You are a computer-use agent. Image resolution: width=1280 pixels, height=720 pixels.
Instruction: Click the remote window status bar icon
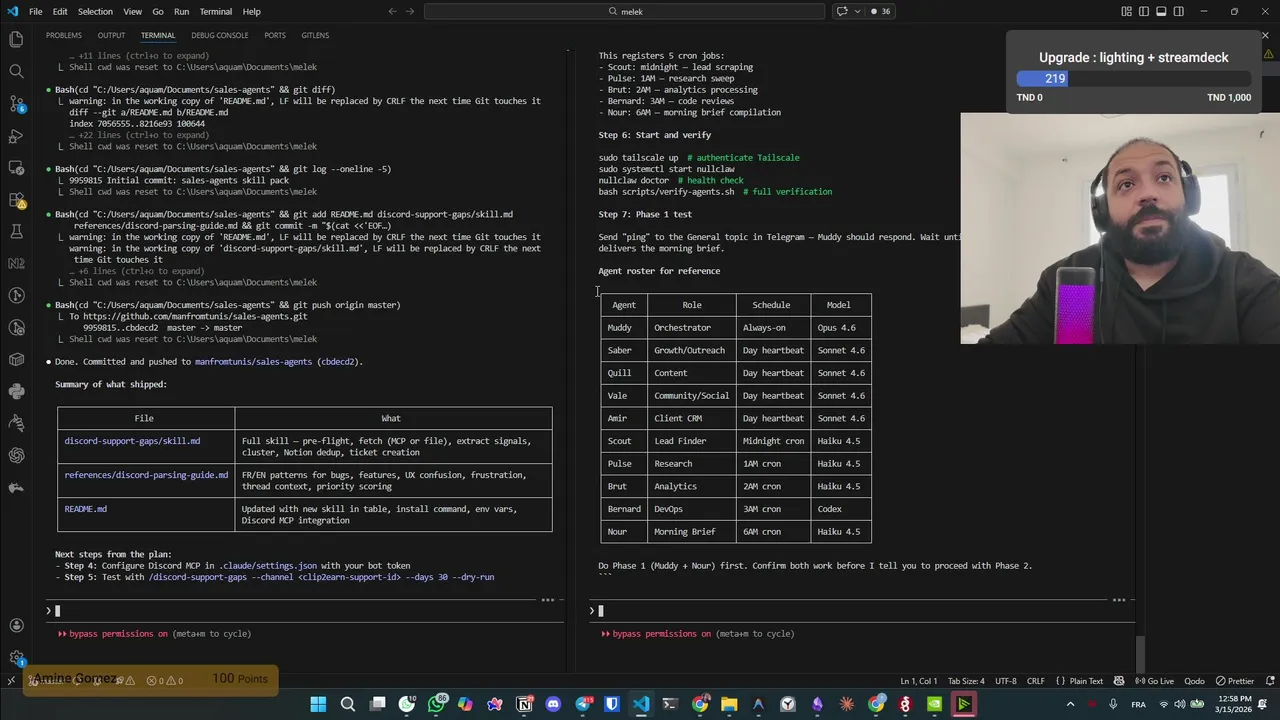click(x=11, y=680)
